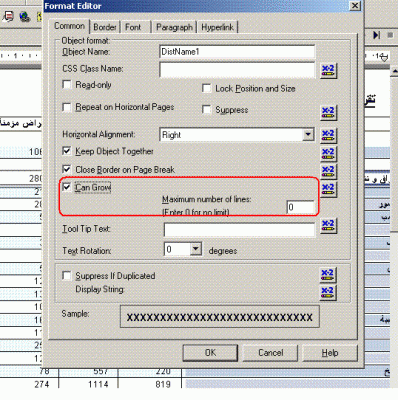Uncheck Keep Object Together
The image size is (398, 400).
[x=67, y=151]
